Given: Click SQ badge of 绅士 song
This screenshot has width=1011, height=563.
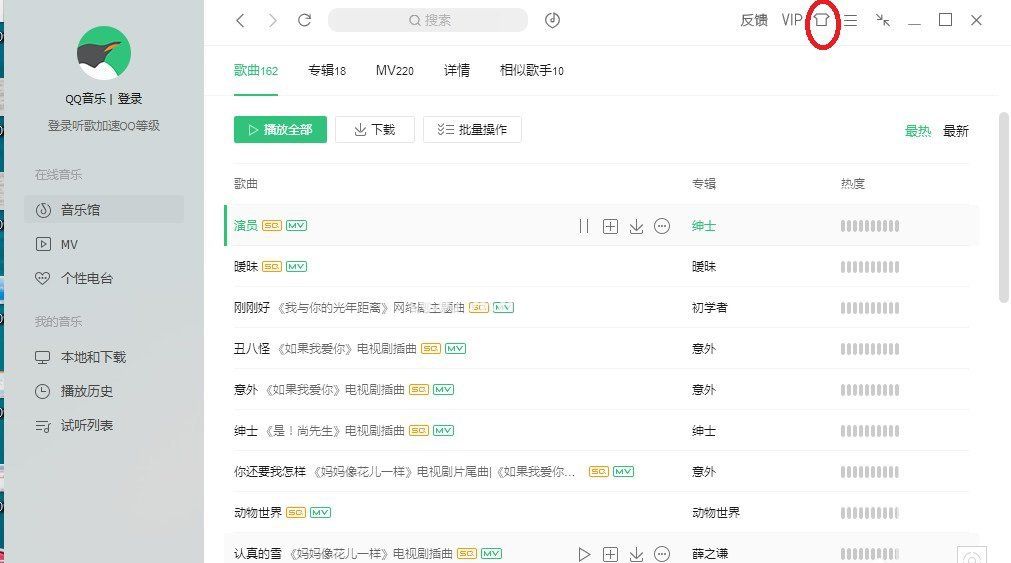Looking at the screenshot, I should [x=418, y=430].
